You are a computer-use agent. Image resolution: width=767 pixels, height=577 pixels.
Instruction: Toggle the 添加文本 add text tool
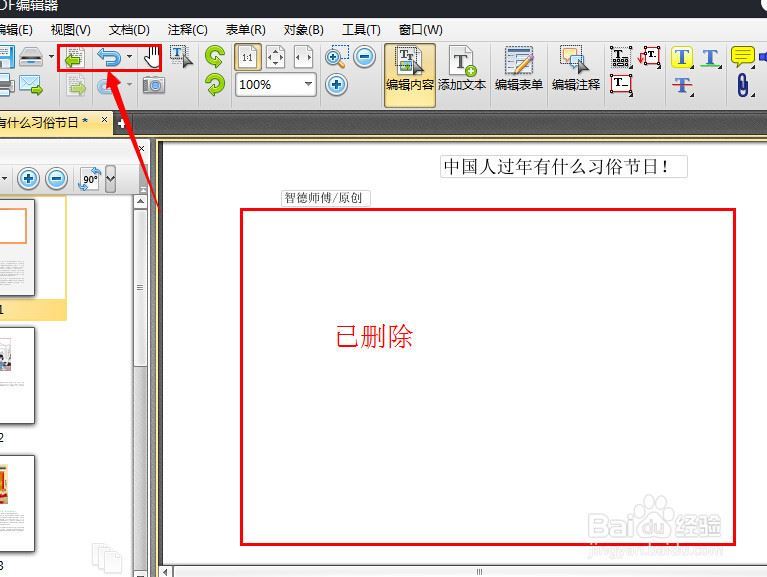[462, 69]
